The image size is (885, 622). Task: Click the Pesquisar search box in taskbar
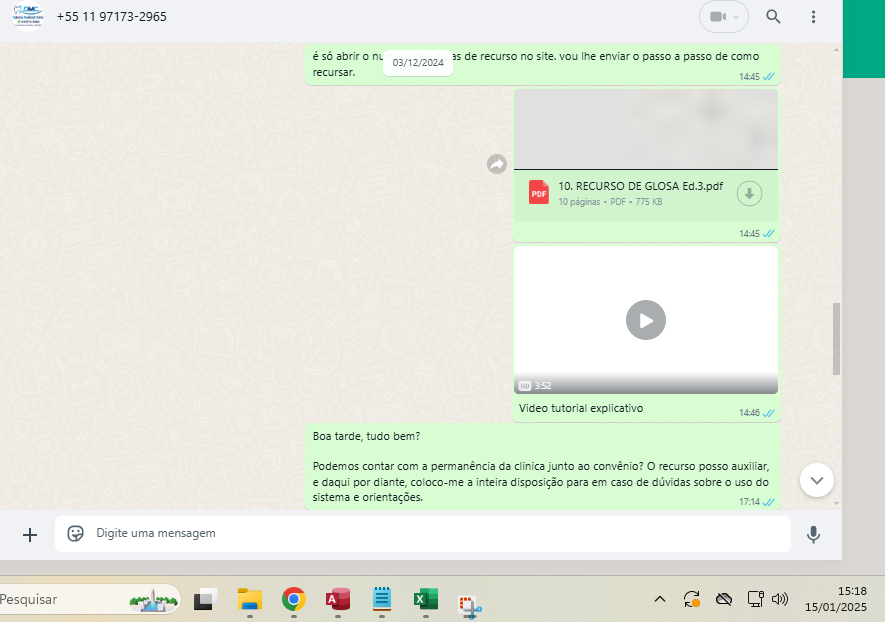(60, 599)
